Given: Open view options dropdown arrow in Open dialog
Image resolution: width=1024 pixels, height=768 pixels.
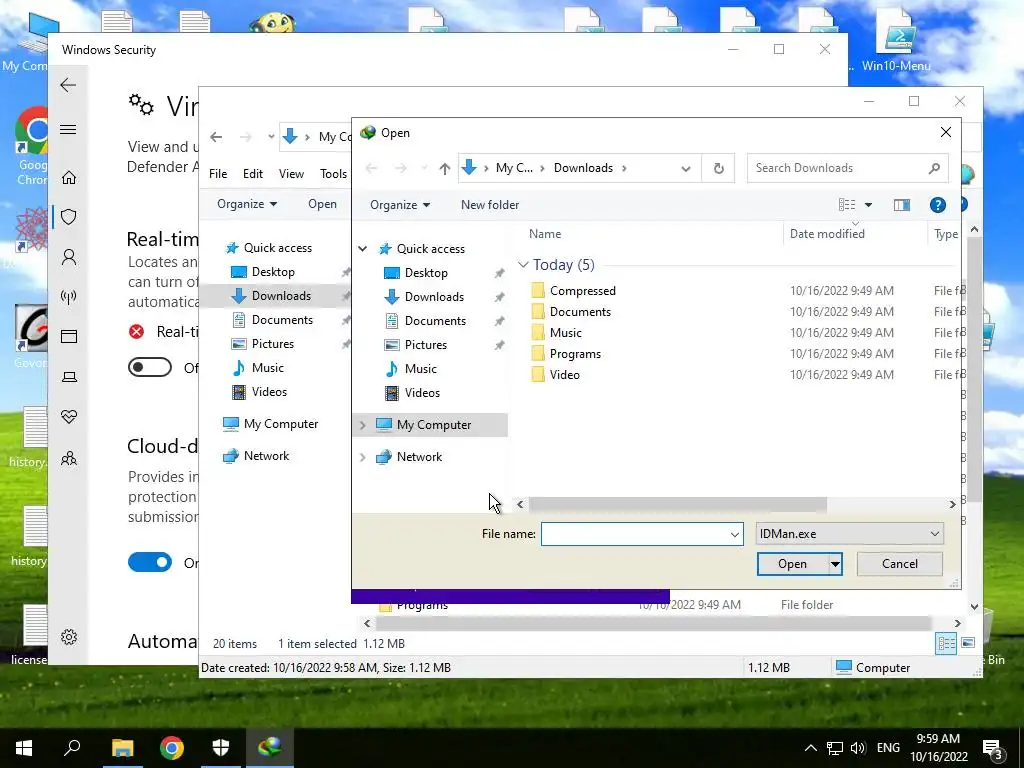Looking at the screenshot, I should coord(869,205).
